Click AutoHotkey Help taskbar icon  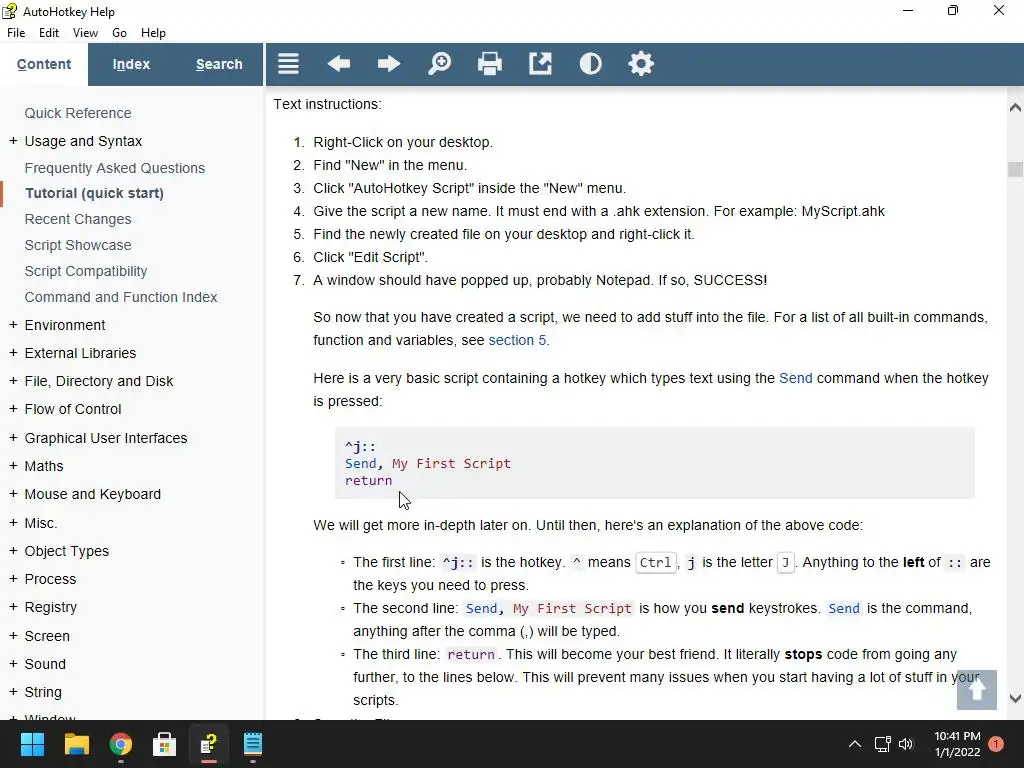point(208,744)
